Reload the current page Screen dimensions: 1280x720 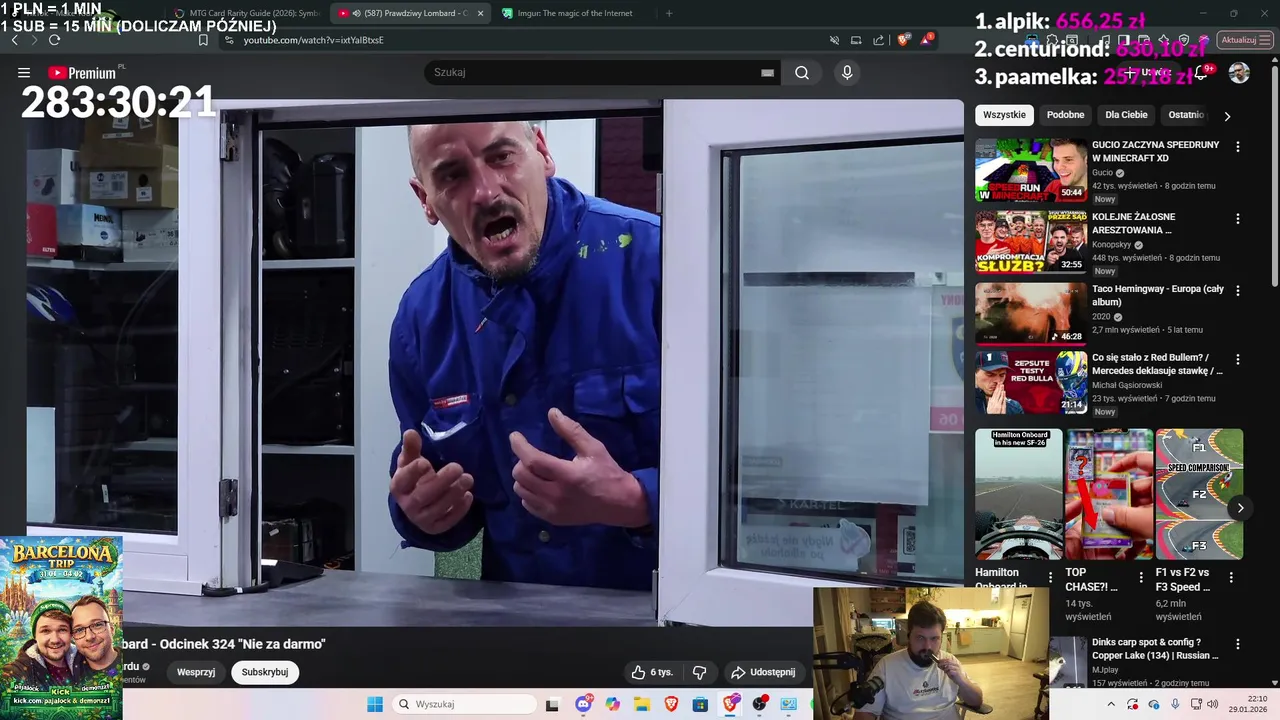[54, 40]
